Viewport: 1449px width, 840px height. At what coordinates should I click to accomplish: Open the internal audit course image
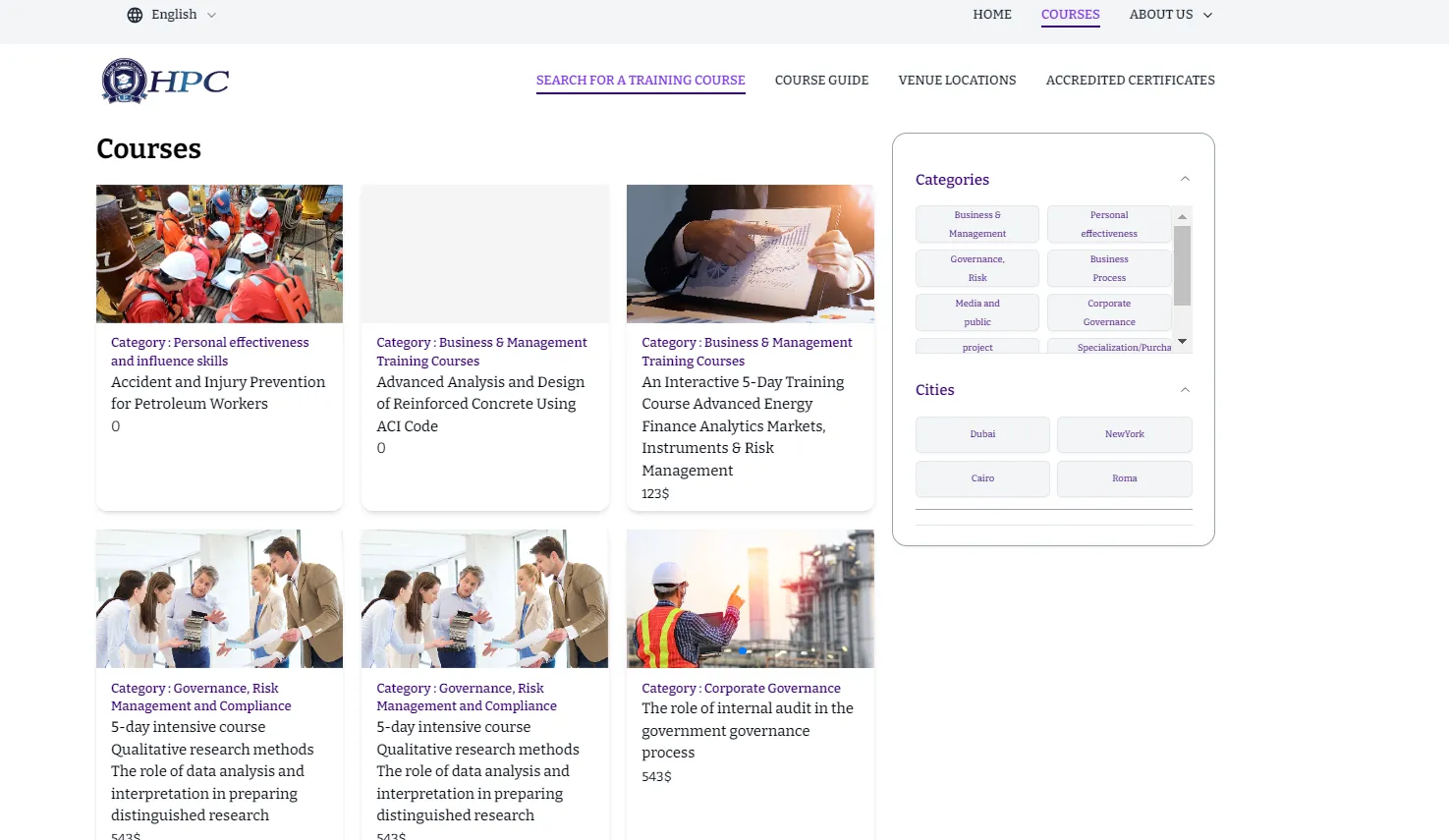pos(751,599)
